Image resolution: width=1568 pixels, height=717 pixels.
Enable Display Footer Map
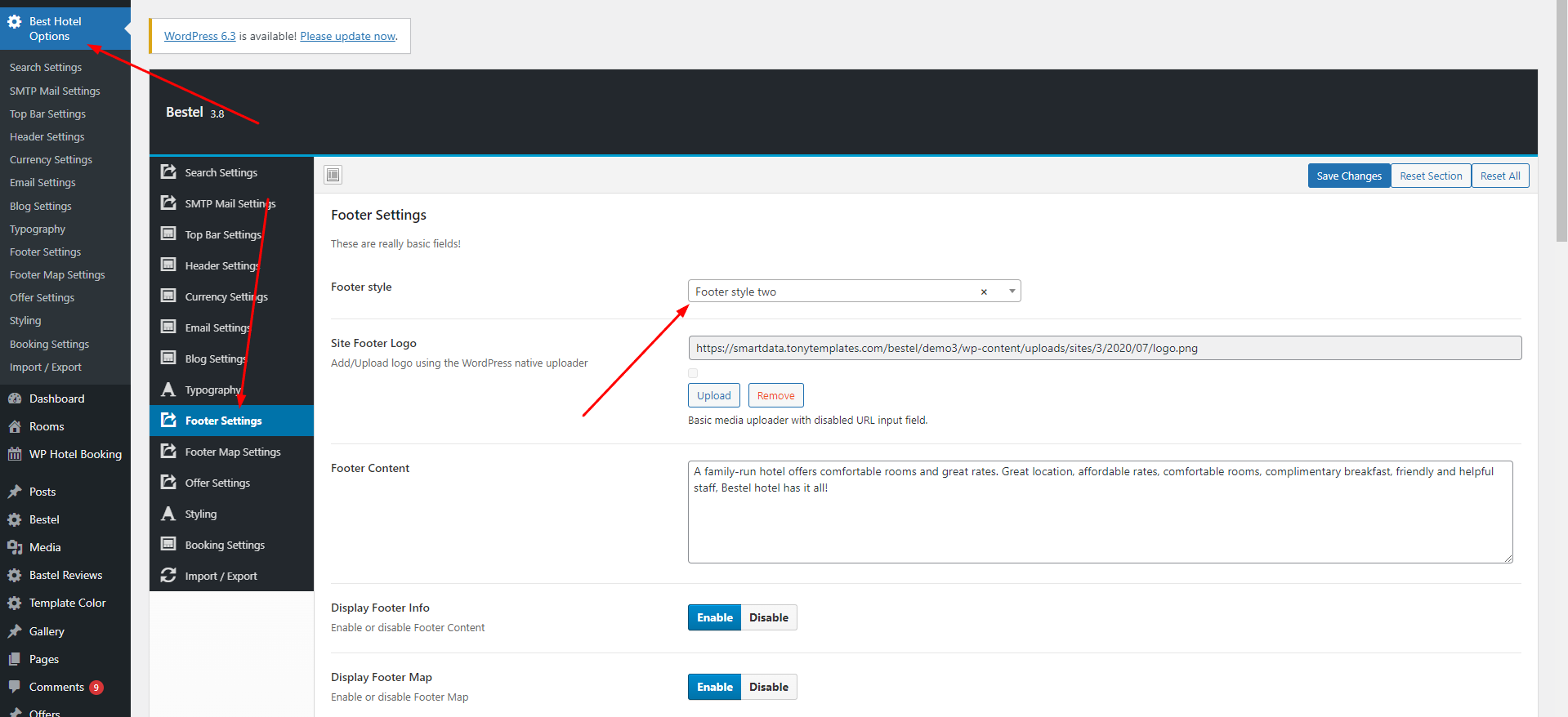(x=714, y=687)
